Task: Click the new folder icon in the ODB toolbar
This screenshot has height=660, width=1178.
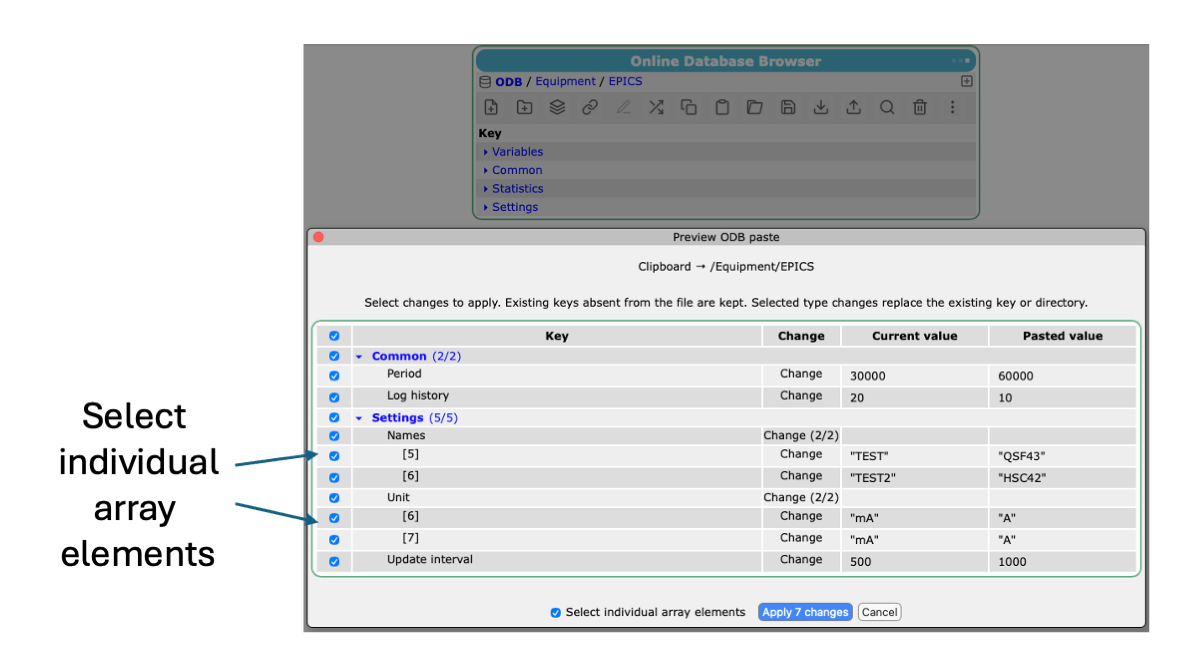Action: coord(524,107)
